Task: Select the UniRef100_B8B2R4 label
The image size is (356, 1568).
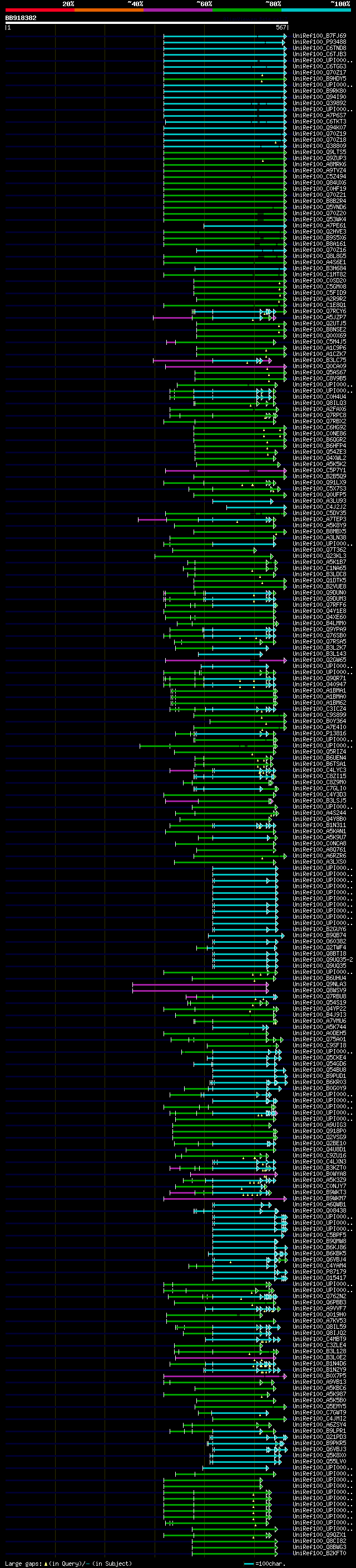Action: point(319,201)
